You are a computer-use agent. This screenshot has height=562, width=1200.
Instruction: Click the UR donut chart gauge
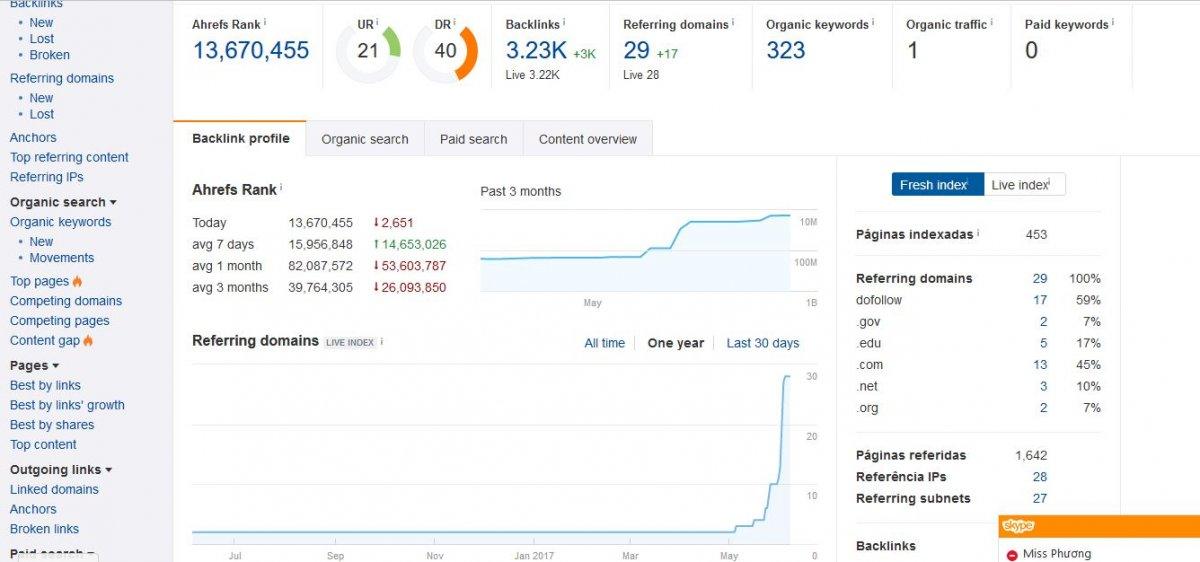[x=367, y=51]
